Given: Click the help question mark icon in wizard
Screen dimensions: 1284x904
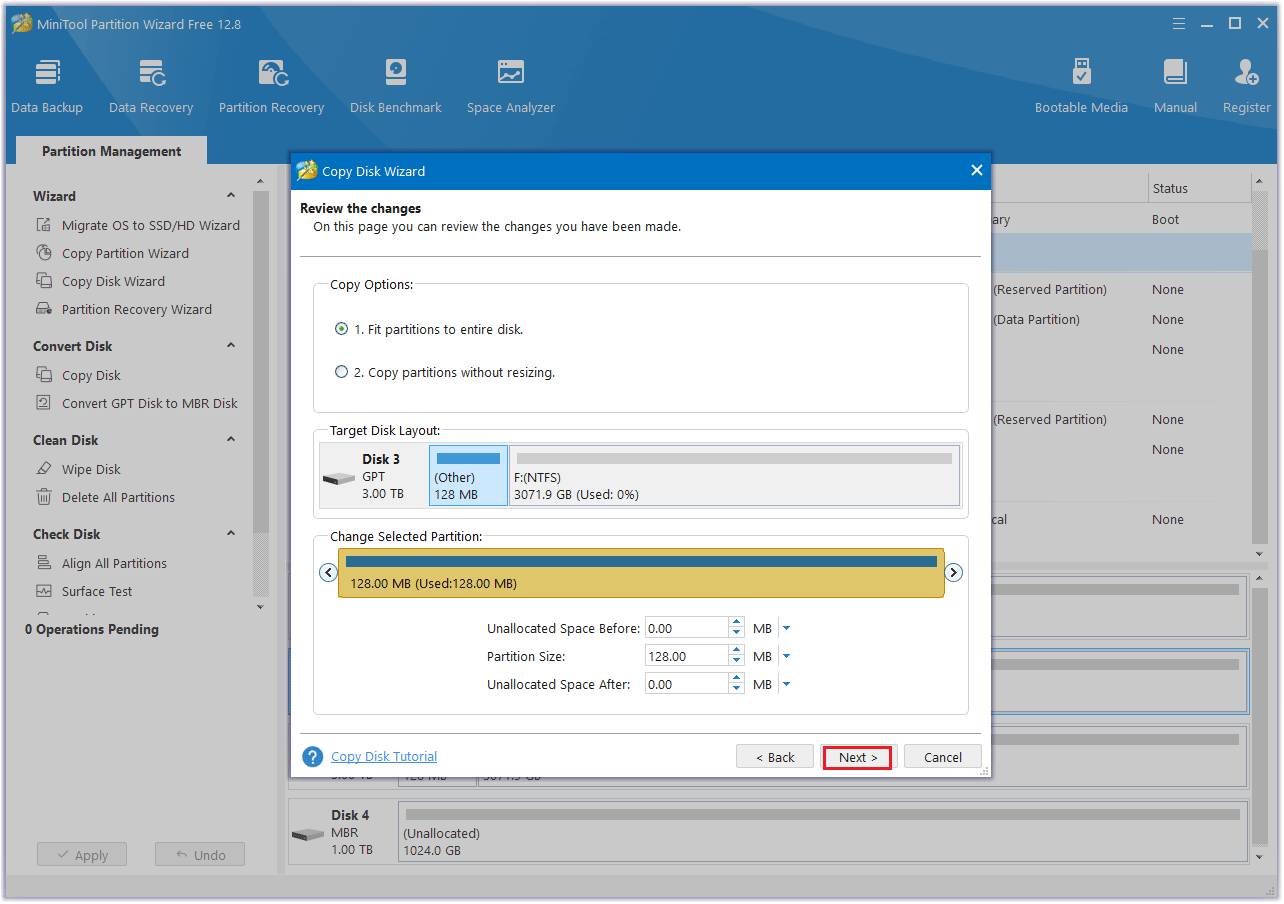Looking at the screenshot, I should click(x=313, y=757).
